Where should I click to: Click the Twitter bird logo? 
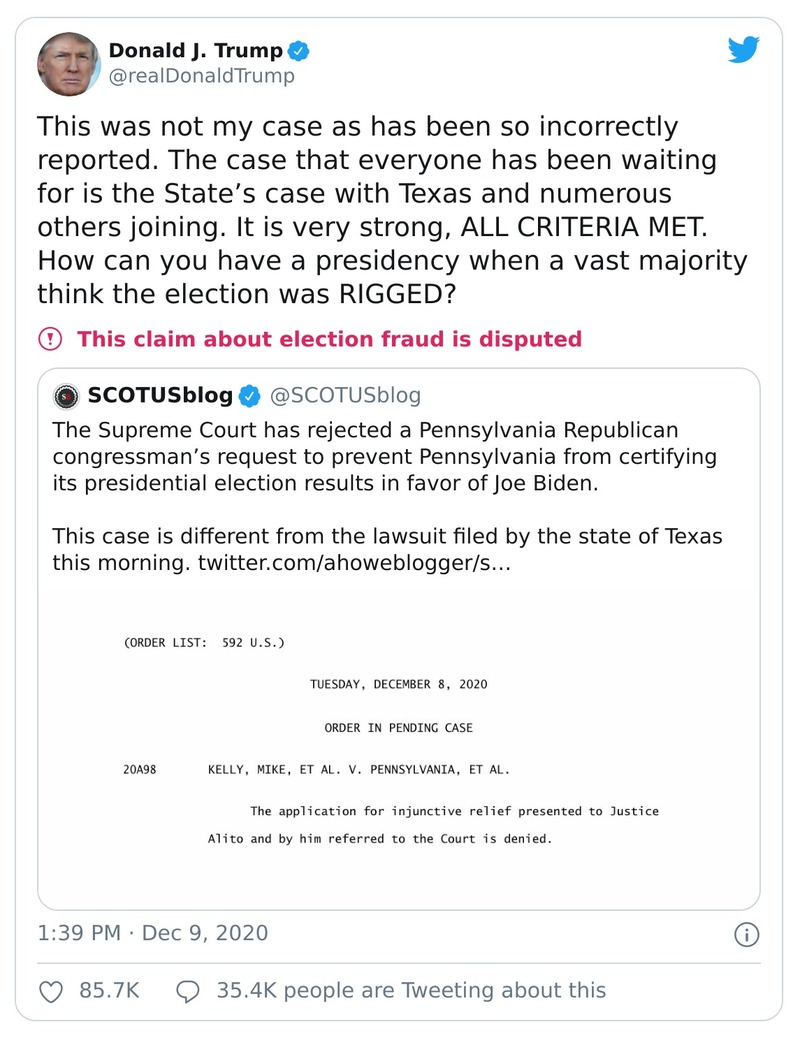tap(744, 47)
